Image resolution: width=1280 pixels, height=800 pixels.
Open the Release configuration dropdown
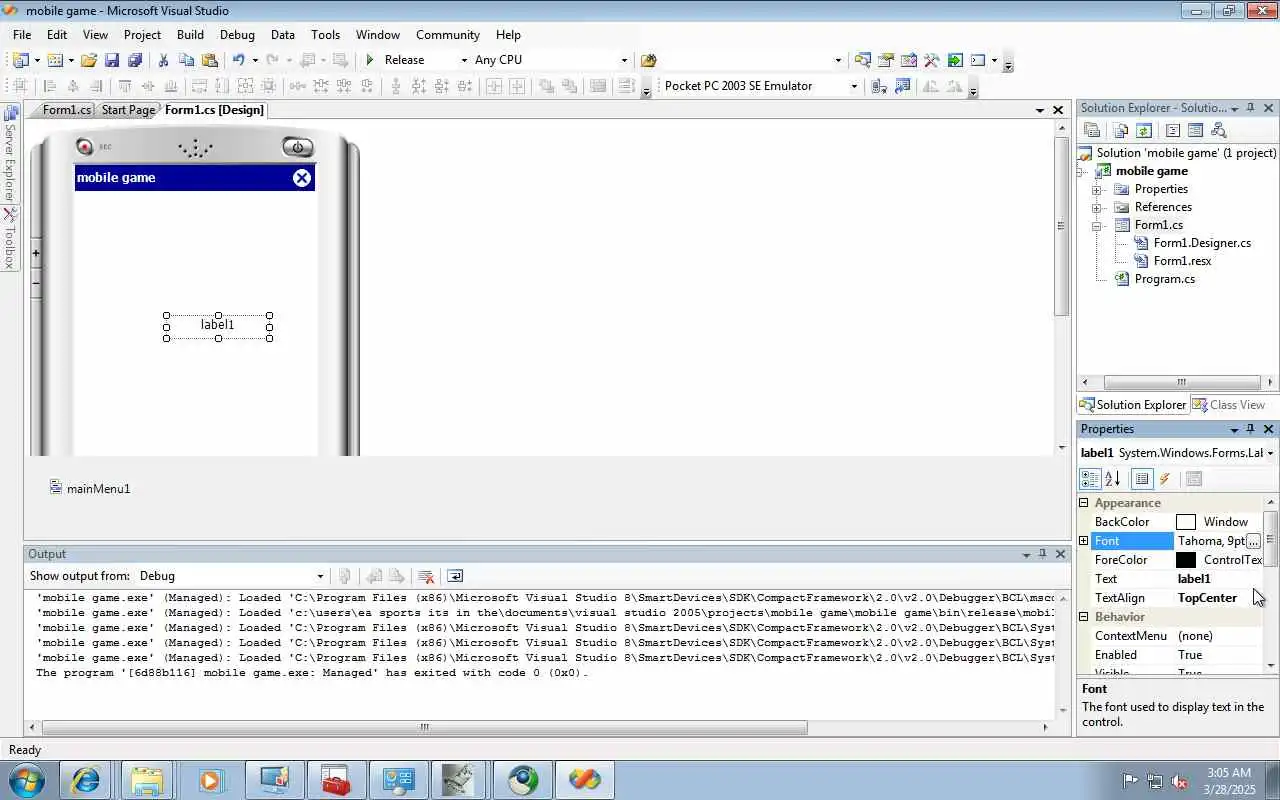pos(463,60)
